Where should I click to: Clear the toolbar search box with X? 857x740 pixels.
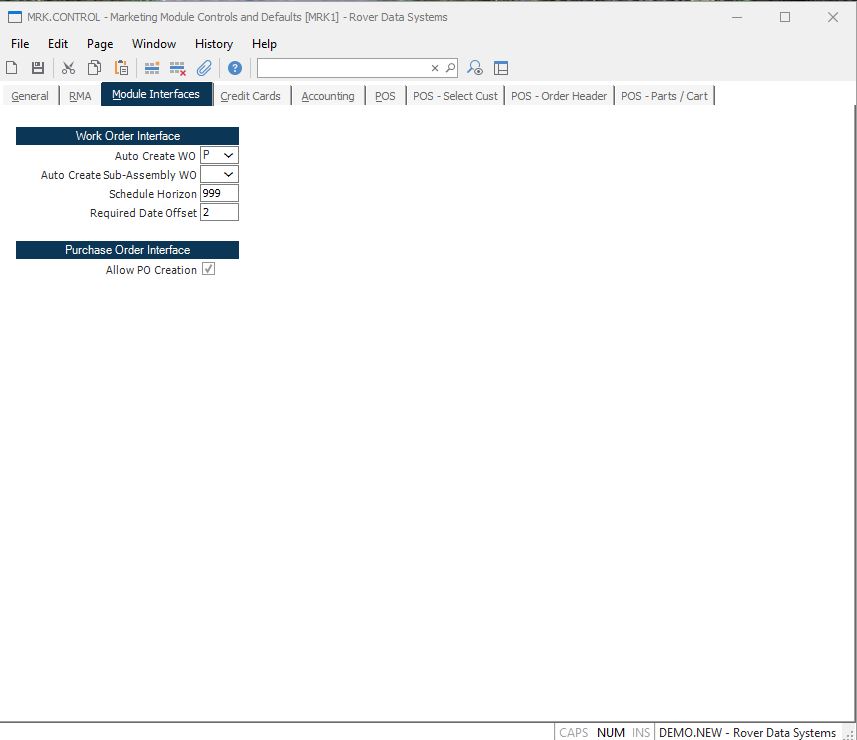[x=435, y=68]
